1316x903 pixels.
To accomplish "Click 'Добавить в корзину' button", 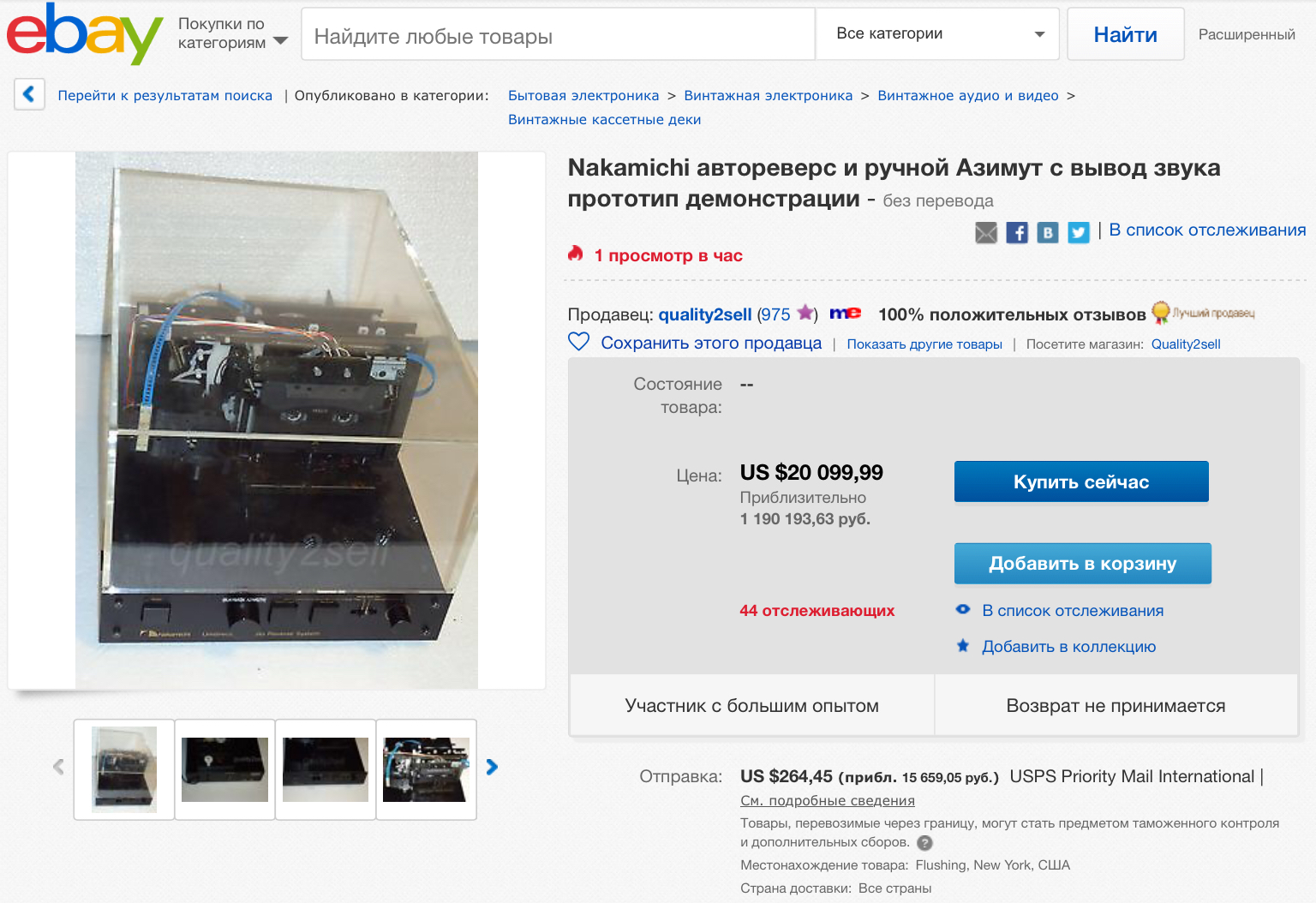I will (1083, 564).
